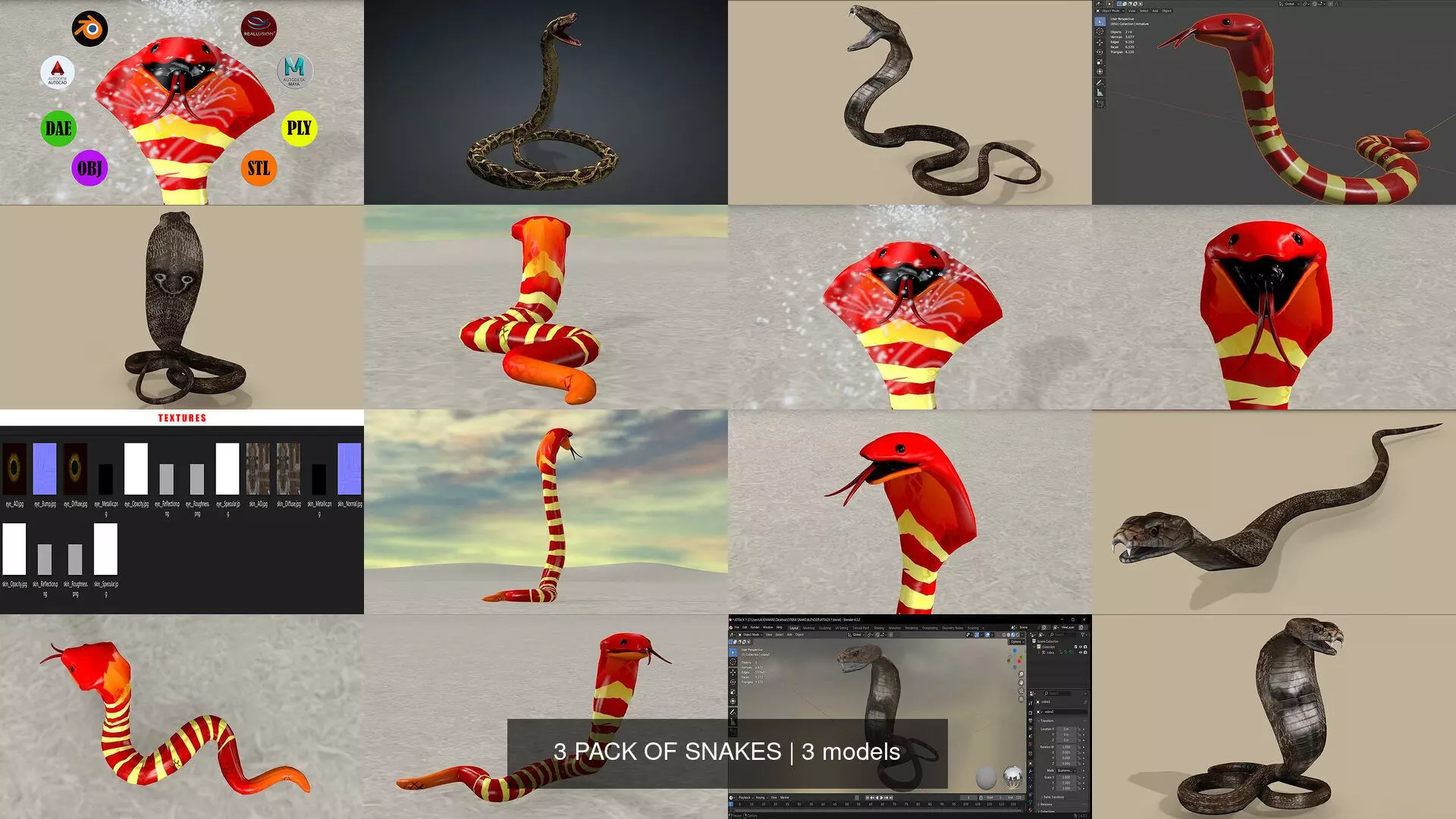Click the Location X value field
This screenshot has height=819, width=1456.
[x=1066, y=729]
